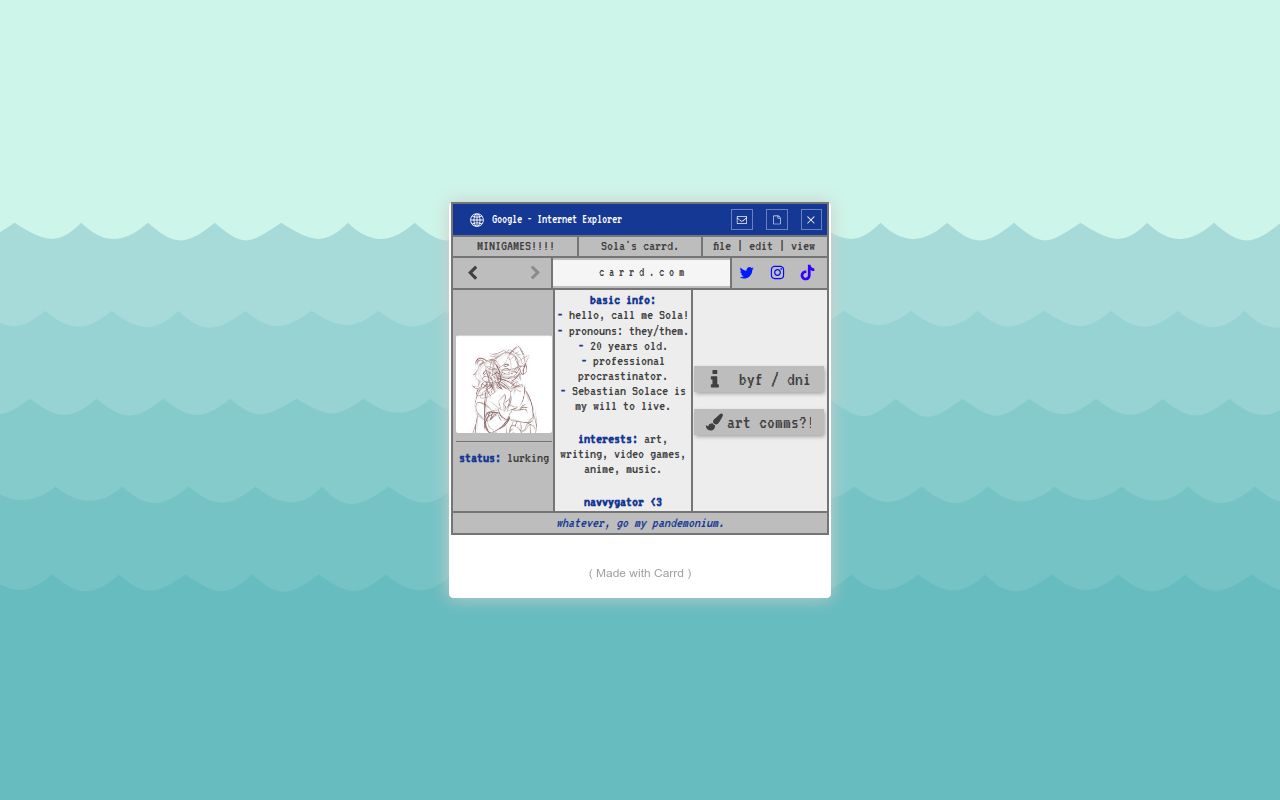
Task: Click the document page icon in title bar
Action: tap(777, 220)
